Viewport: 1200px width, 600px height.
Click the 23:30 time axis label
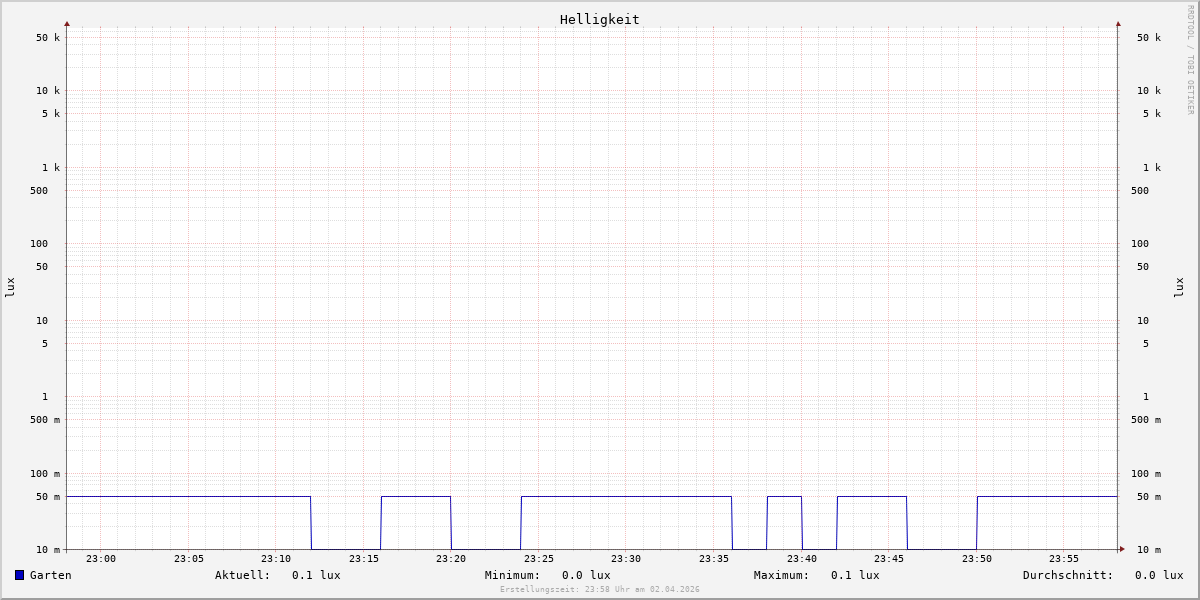626,559
